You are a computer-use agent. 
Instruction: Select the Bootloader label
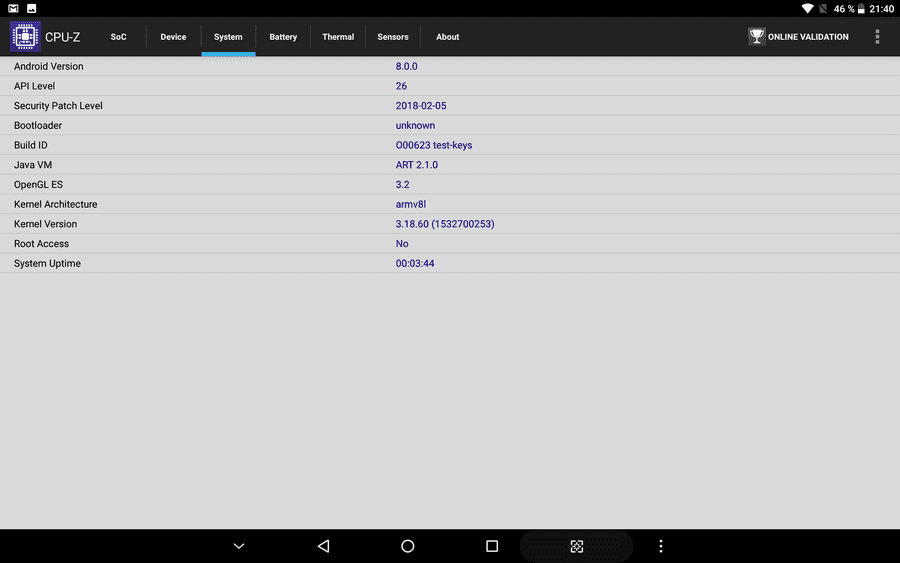38,125
